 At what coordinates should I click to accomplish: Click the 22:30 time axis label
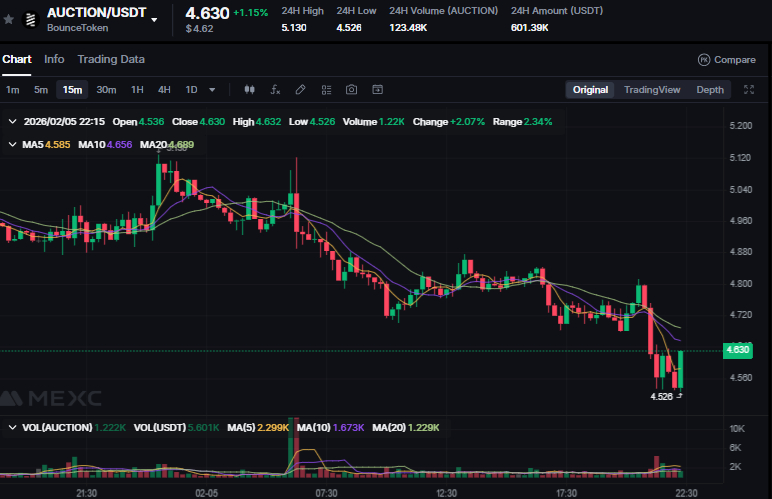click(x=686, y=493)
